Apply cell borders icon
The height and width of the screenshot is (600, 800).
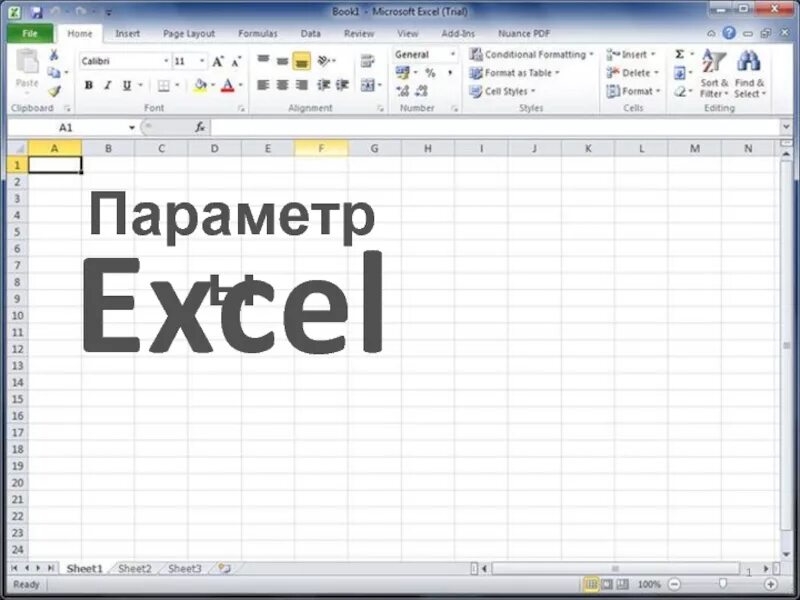click(x=163, y=86)
